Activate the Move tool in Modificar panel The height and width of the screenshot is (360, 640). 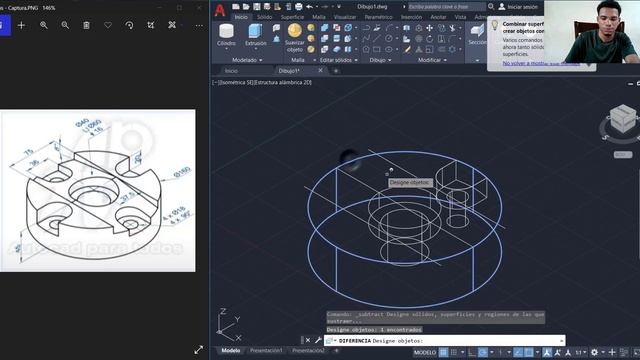tap(429, 28)
